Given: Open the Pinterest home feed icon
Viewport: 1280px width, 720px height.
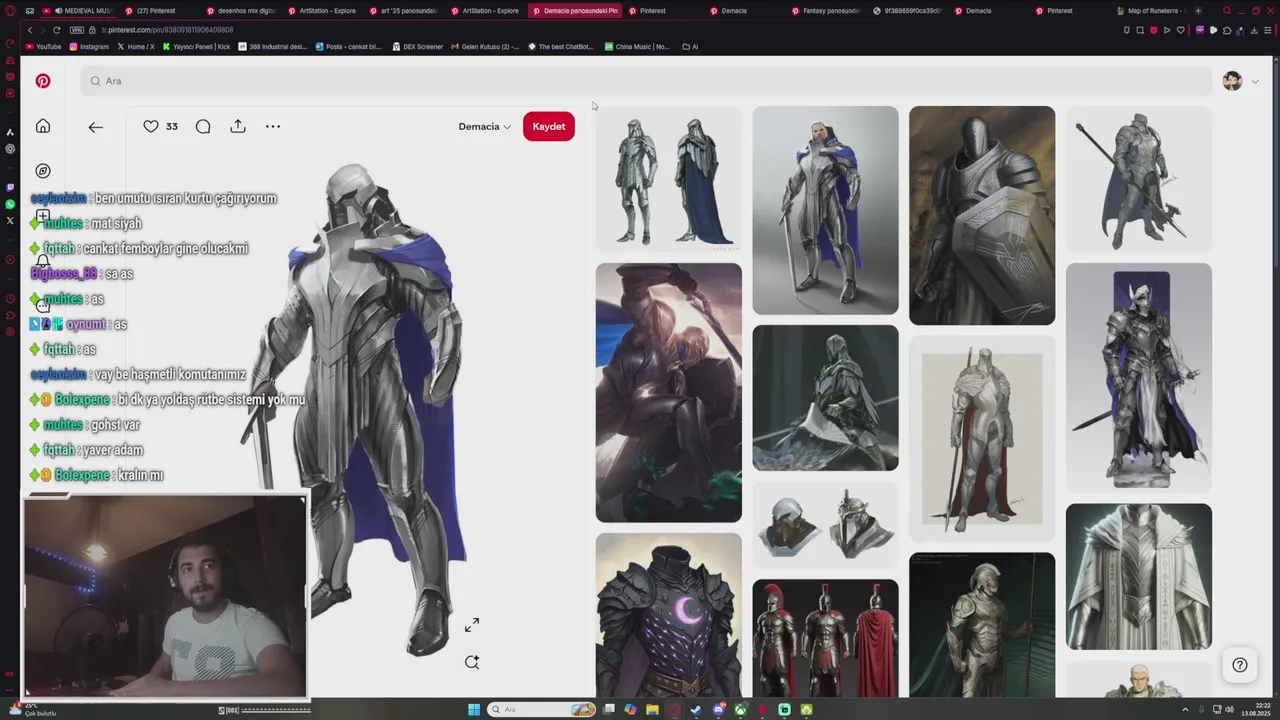Looking at the screenshot, I should click(43, 126).
